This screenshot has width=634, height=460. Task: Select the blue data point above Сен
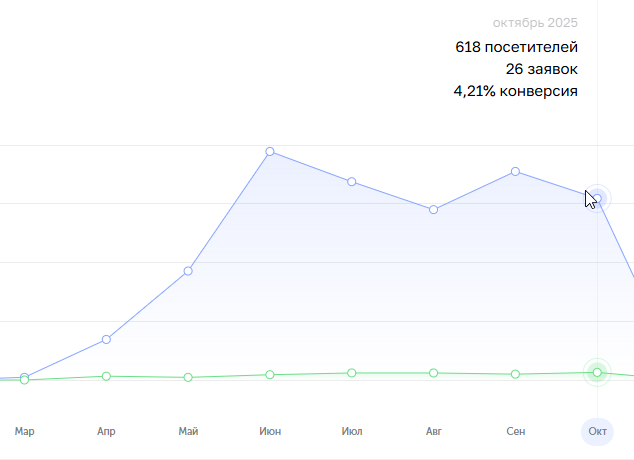point(515,172)
